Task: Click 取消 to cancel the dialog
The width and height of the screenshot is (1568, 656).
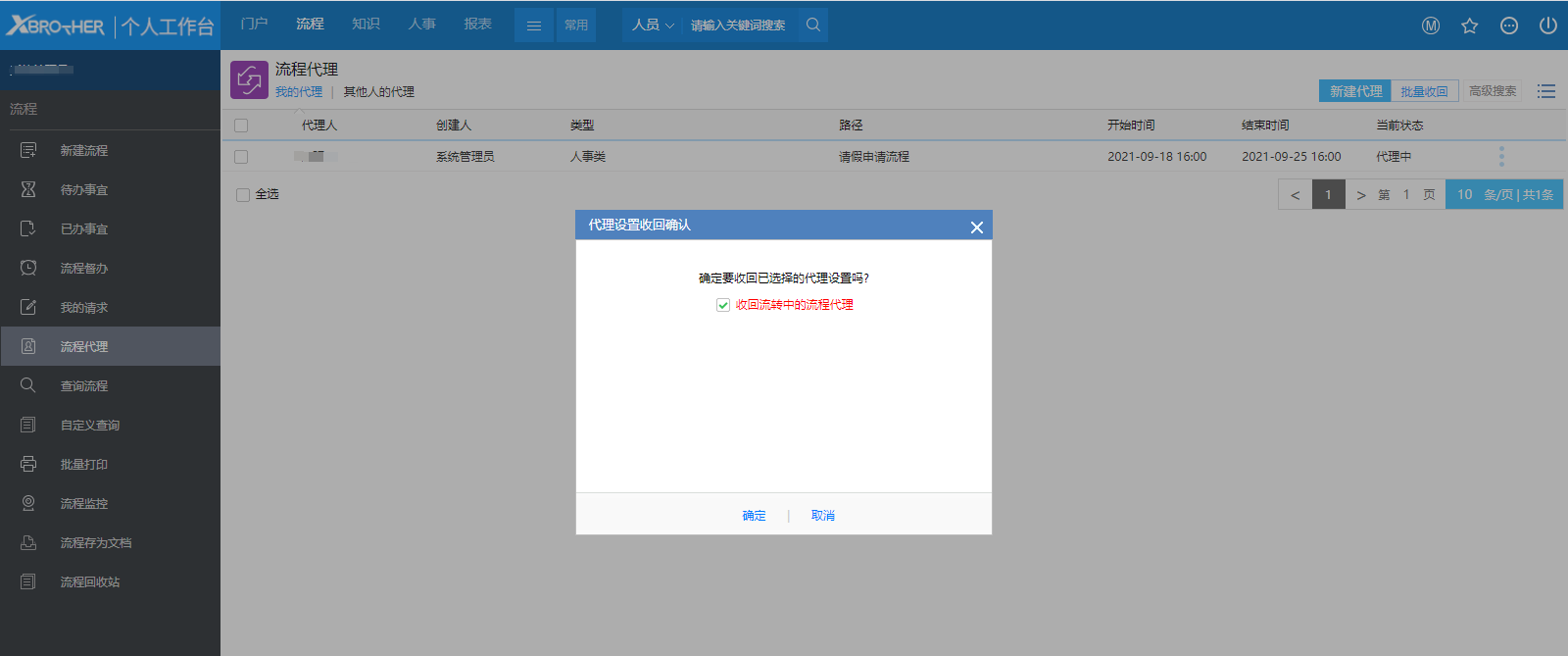Action: pos(823,516)
